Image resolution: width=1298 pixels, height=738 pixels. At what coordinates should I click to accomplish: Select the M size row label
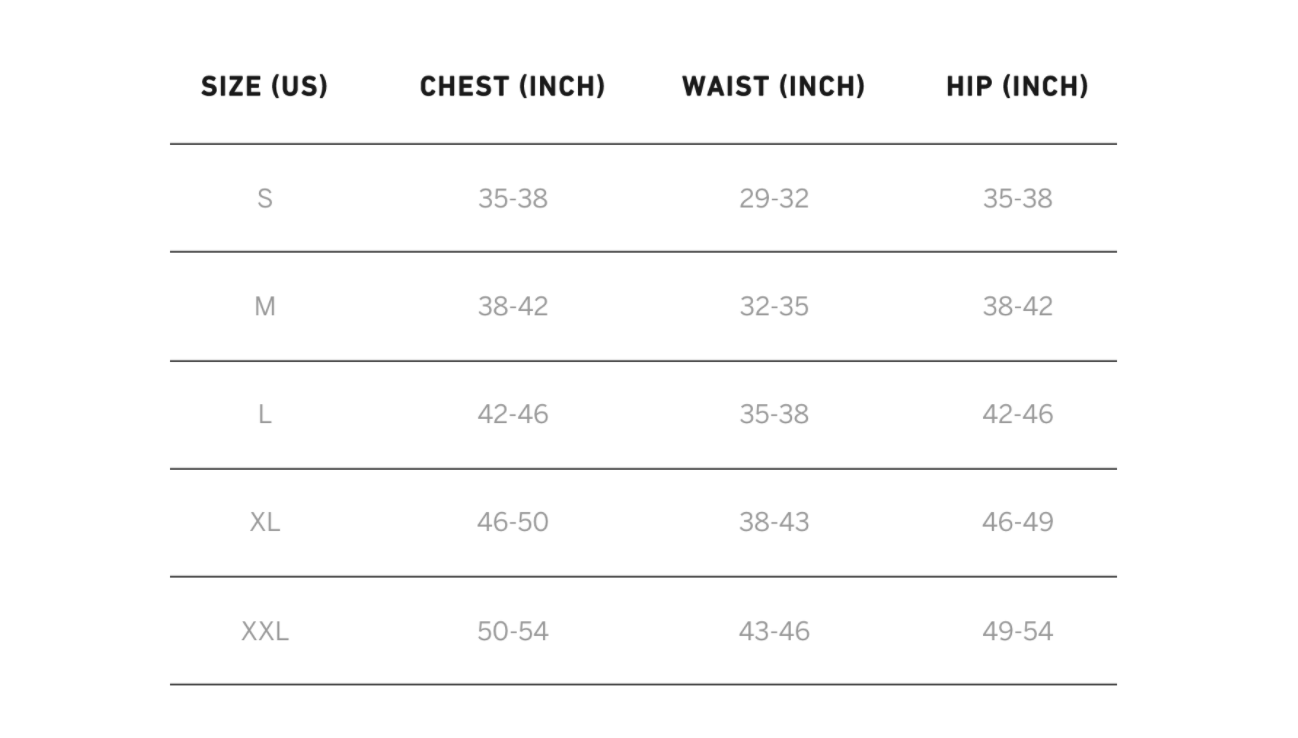(265, 306)
